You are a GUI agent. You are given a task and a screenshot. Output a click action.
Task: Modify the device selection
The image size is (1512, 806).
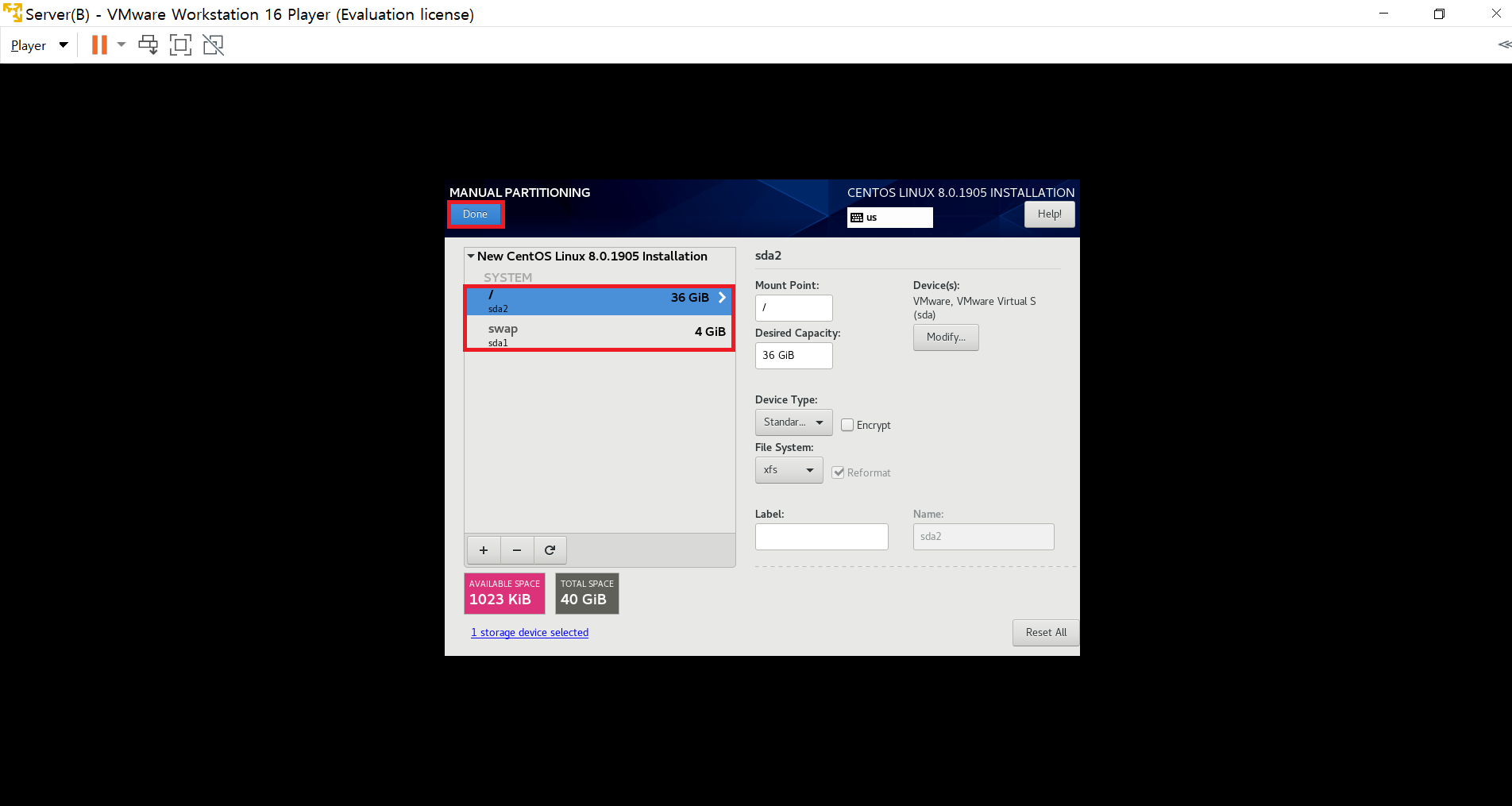pos(946,337)
